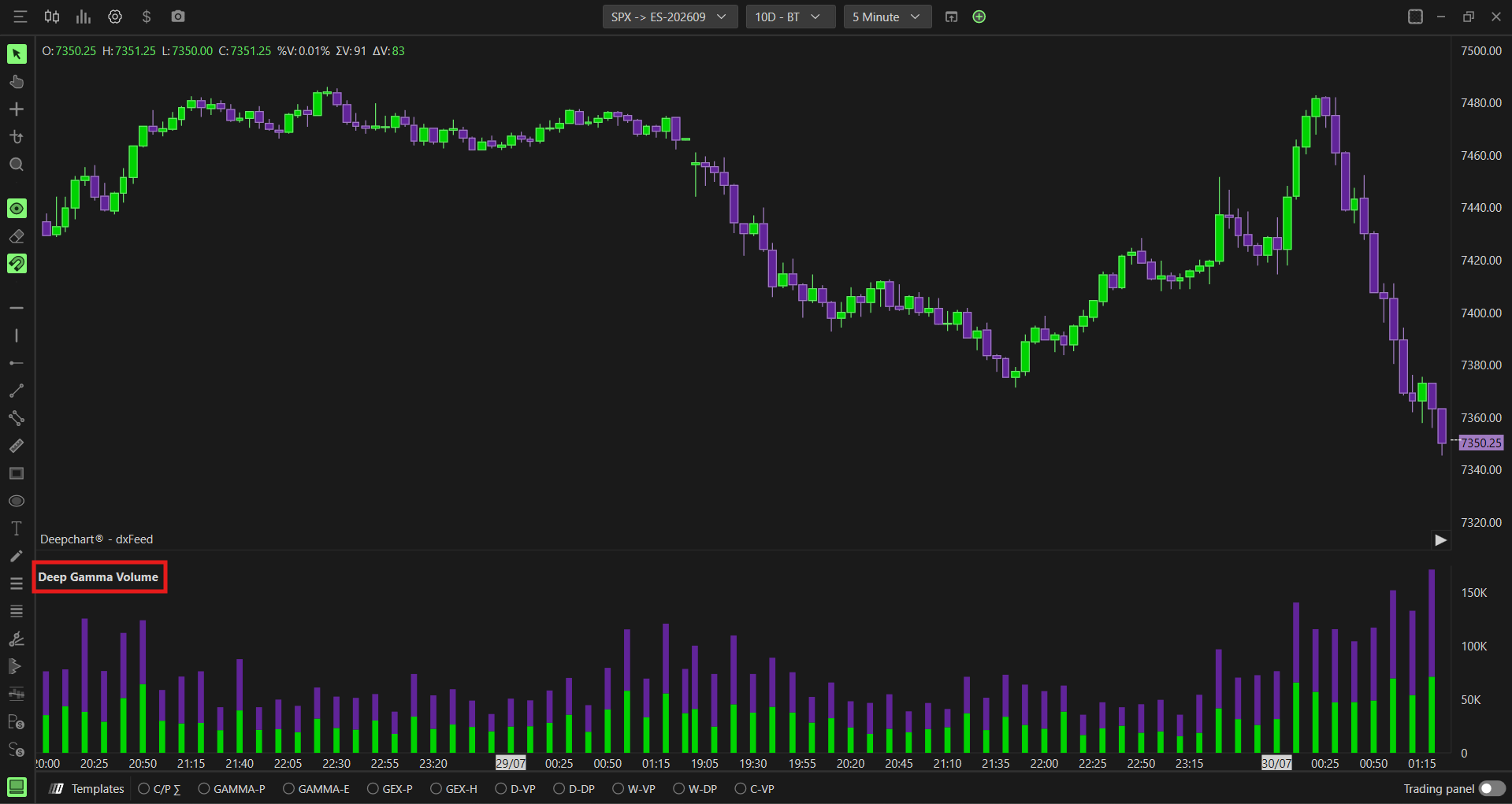Toggle the eye visibility icon
The height and width of the screenshot is (804, 1512).
coord(17,209)
